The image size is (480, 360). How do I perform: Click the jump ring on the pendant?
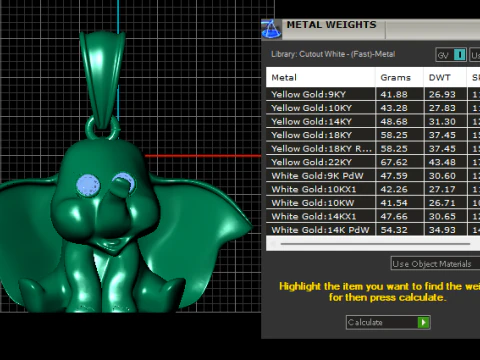click(x=102, y=129)
